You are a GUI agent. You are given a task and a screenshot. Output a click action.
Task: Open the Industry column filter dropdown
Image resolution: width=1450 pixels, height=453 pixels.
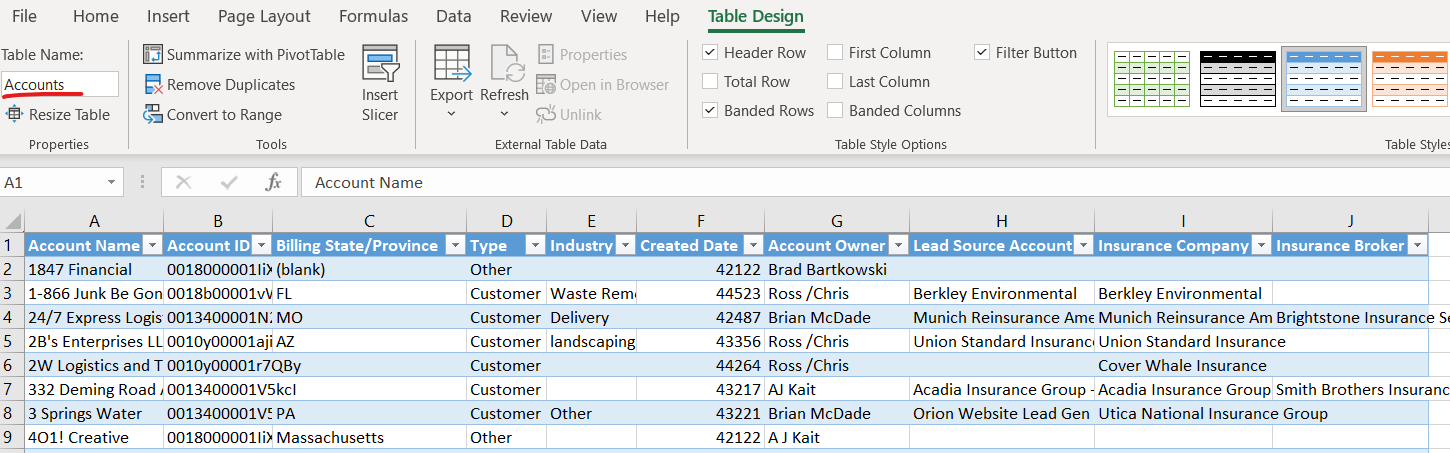[x=625, y=245]
